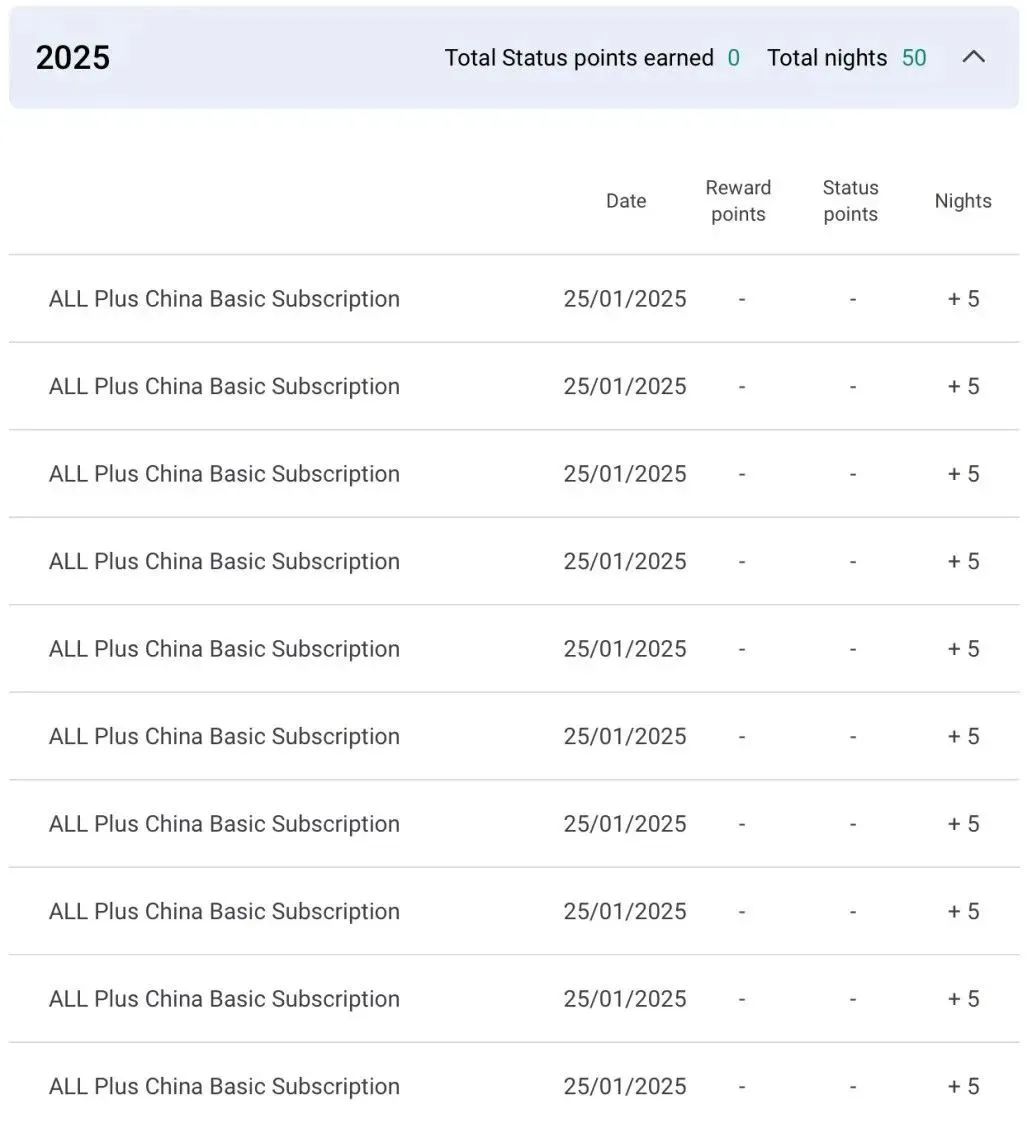Click the Reward points column header

click(738, 201)
